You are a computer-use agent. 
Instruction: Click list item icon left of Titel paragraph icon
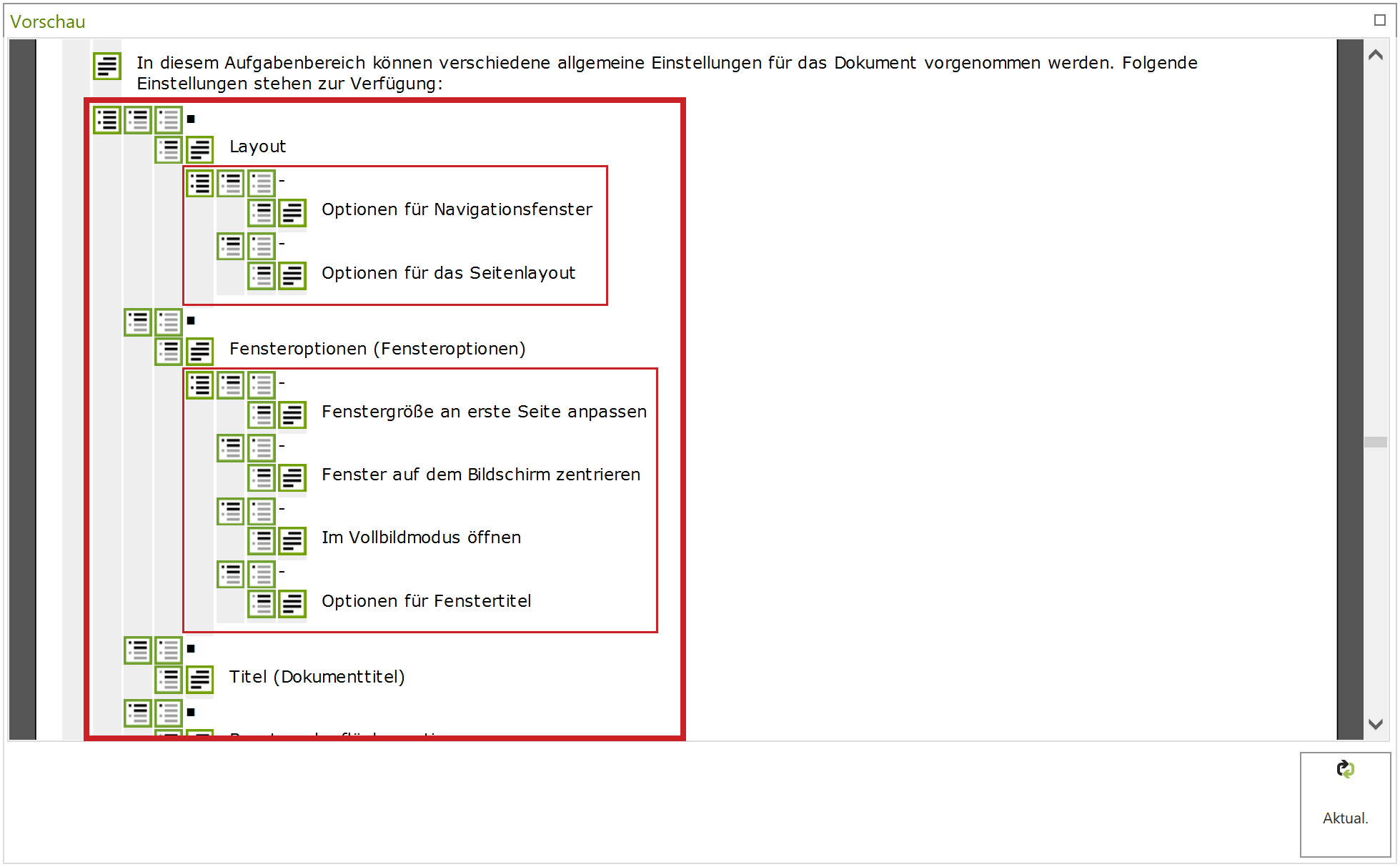click(x=169, y=680)
